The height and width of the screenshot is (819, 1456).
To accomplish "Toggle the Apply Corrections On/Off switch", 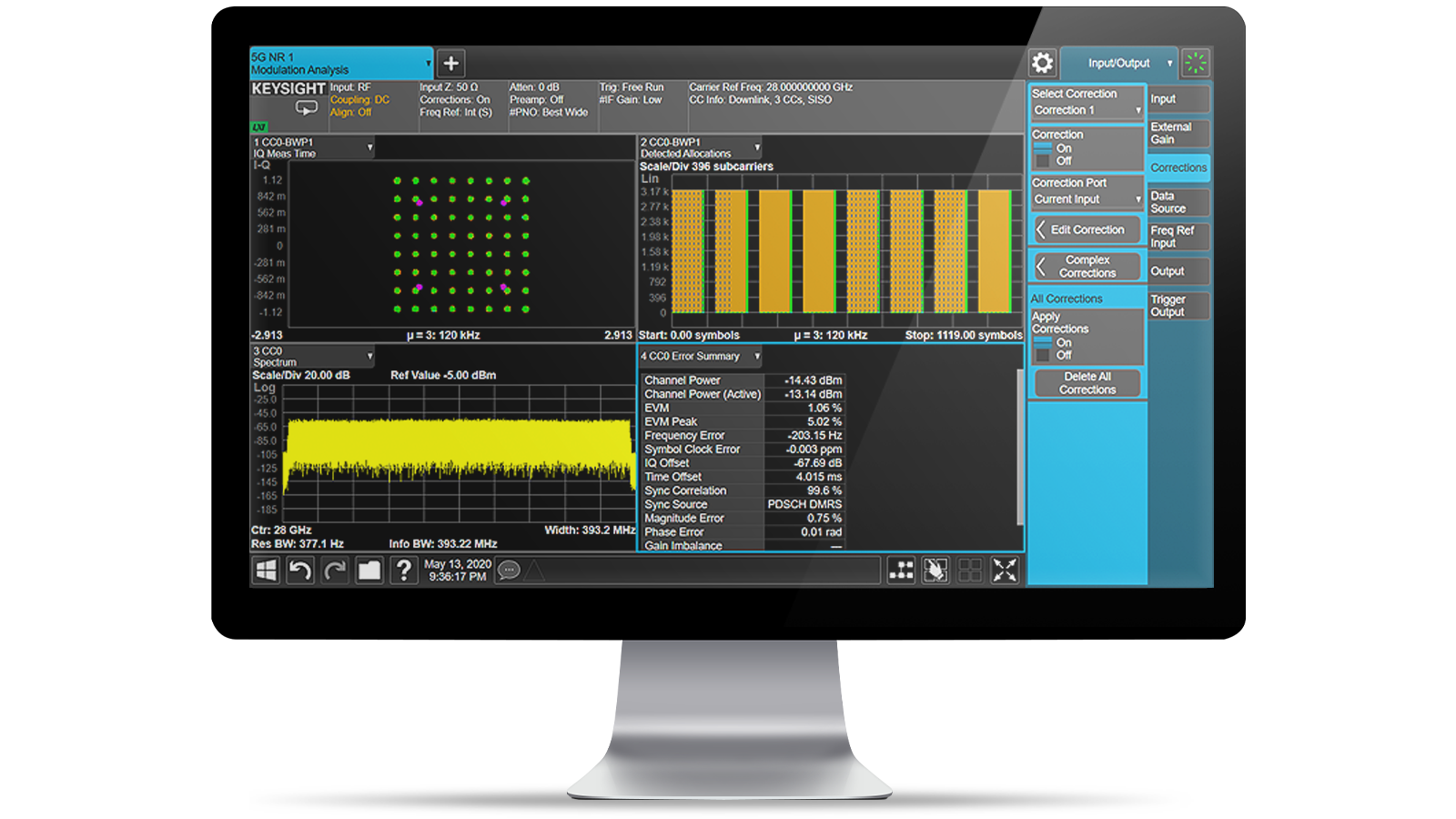I will (1043, 349).
